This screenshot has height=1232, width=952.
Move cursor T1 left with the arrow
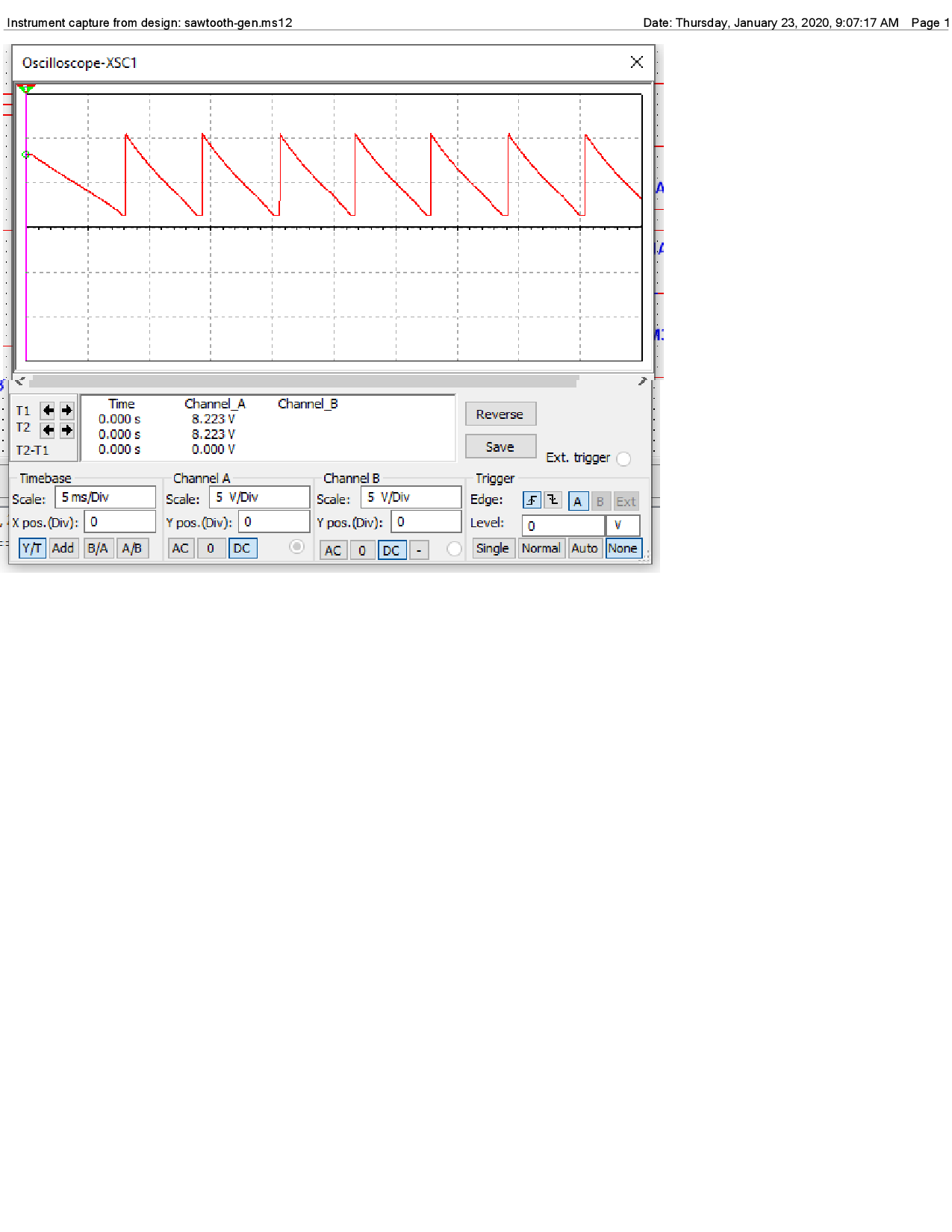pos(48,410)
